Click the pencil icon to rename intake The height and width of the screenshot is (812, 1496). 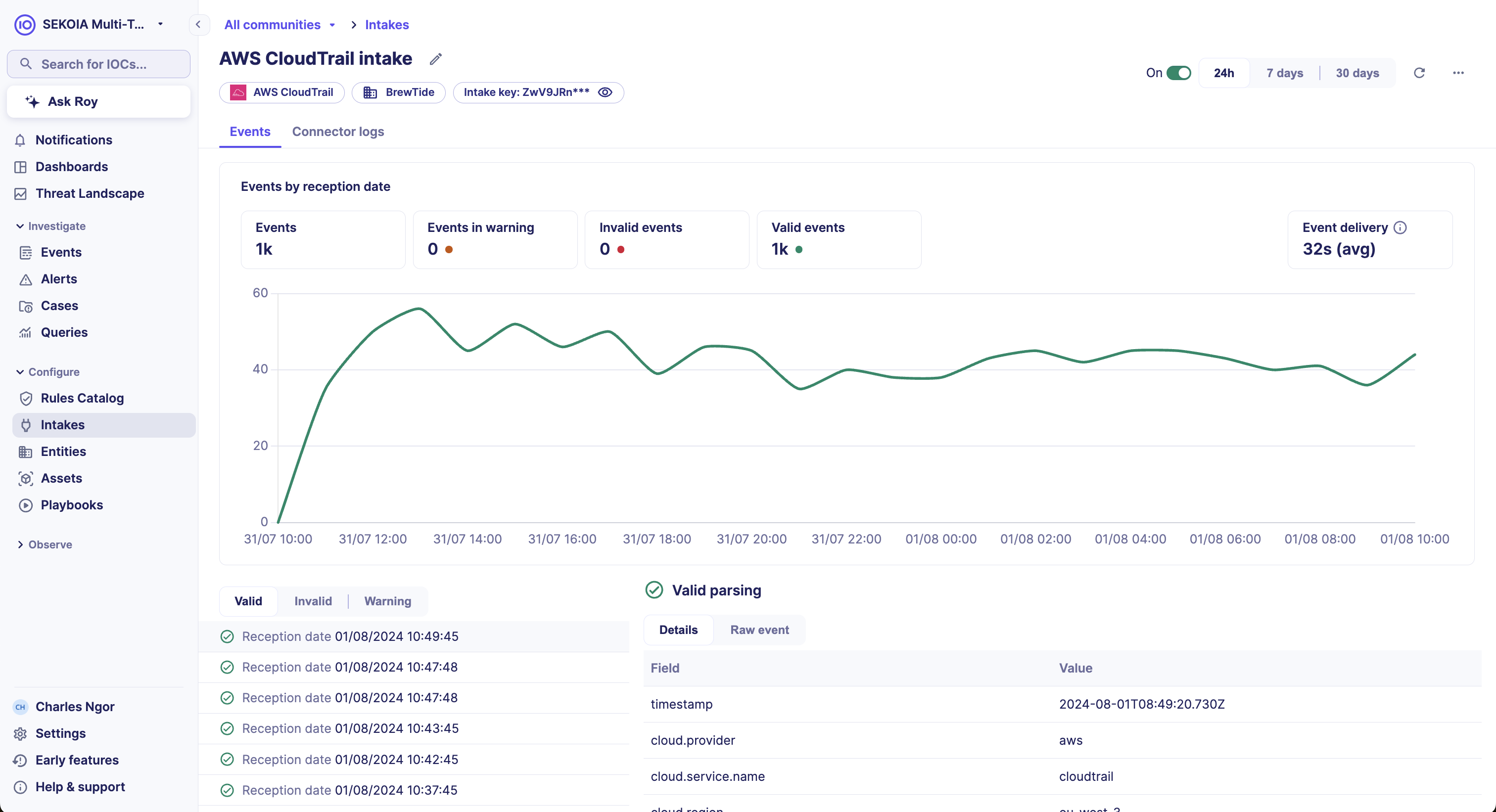point(435,59)
